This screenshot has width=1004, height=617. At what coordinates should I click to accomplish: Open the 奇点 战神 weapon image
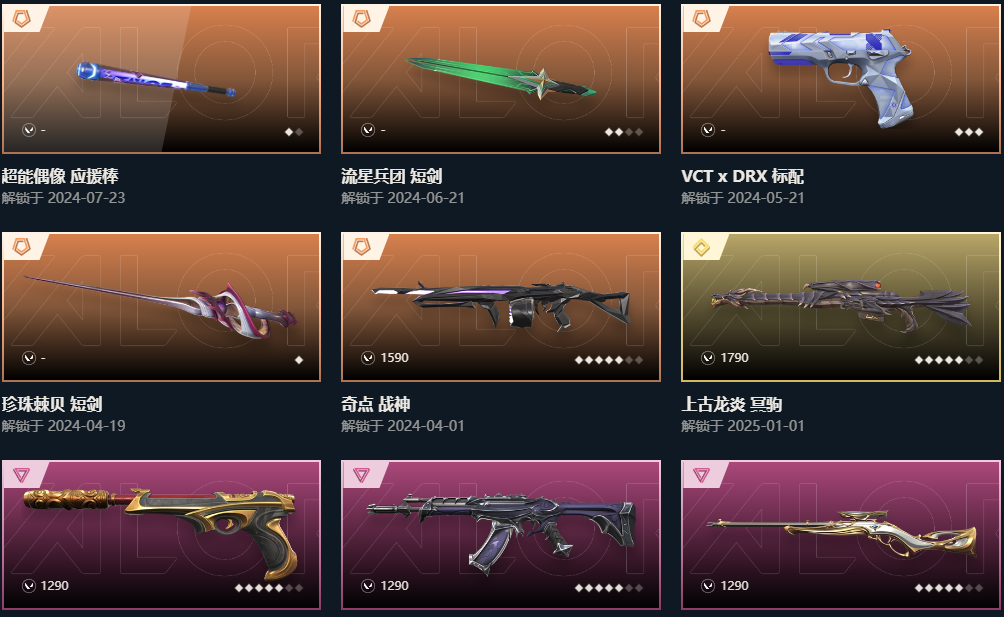coord(501,307)
